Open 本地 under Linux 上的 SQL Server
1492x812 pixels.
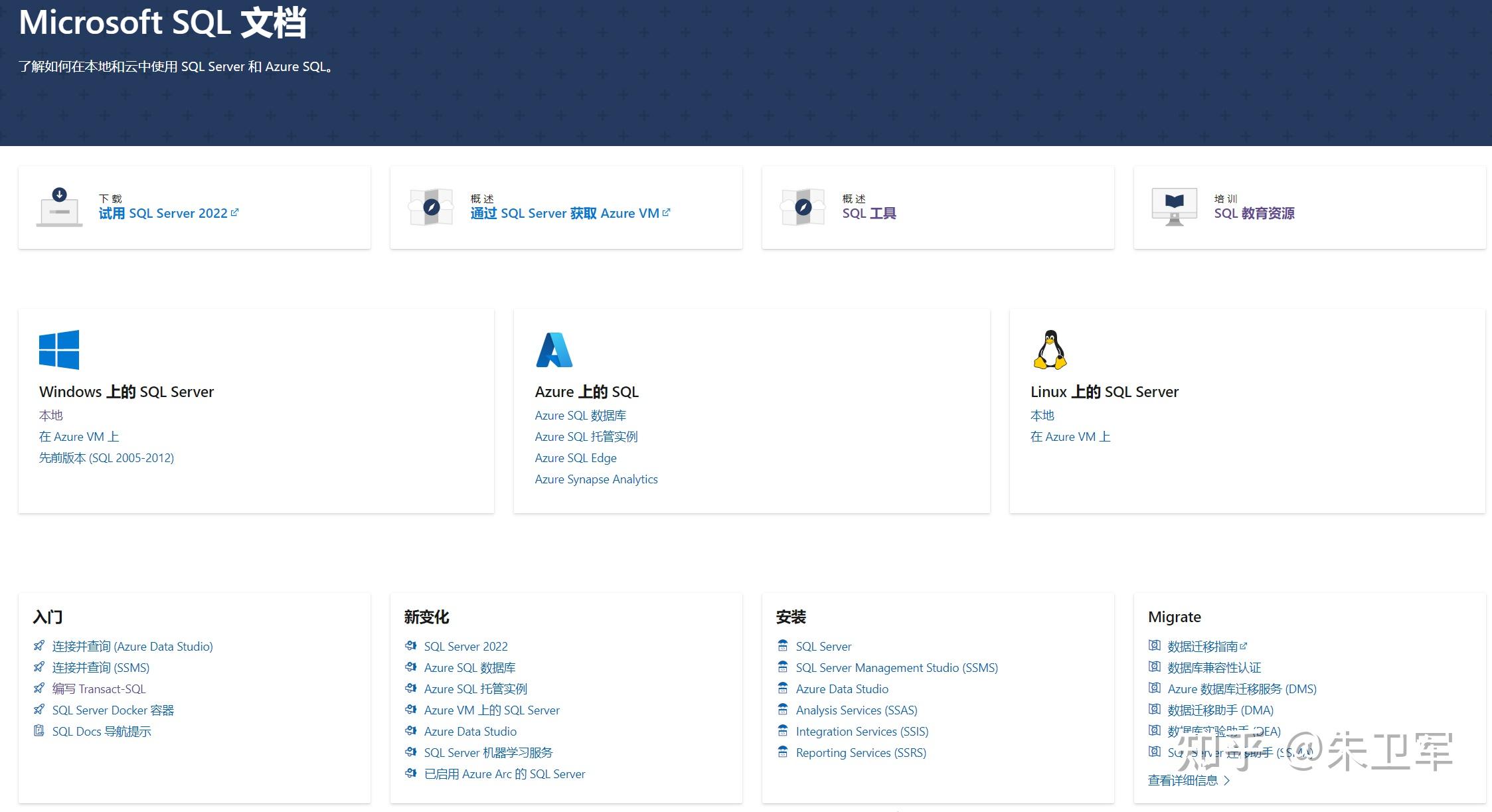[1042, 416]
